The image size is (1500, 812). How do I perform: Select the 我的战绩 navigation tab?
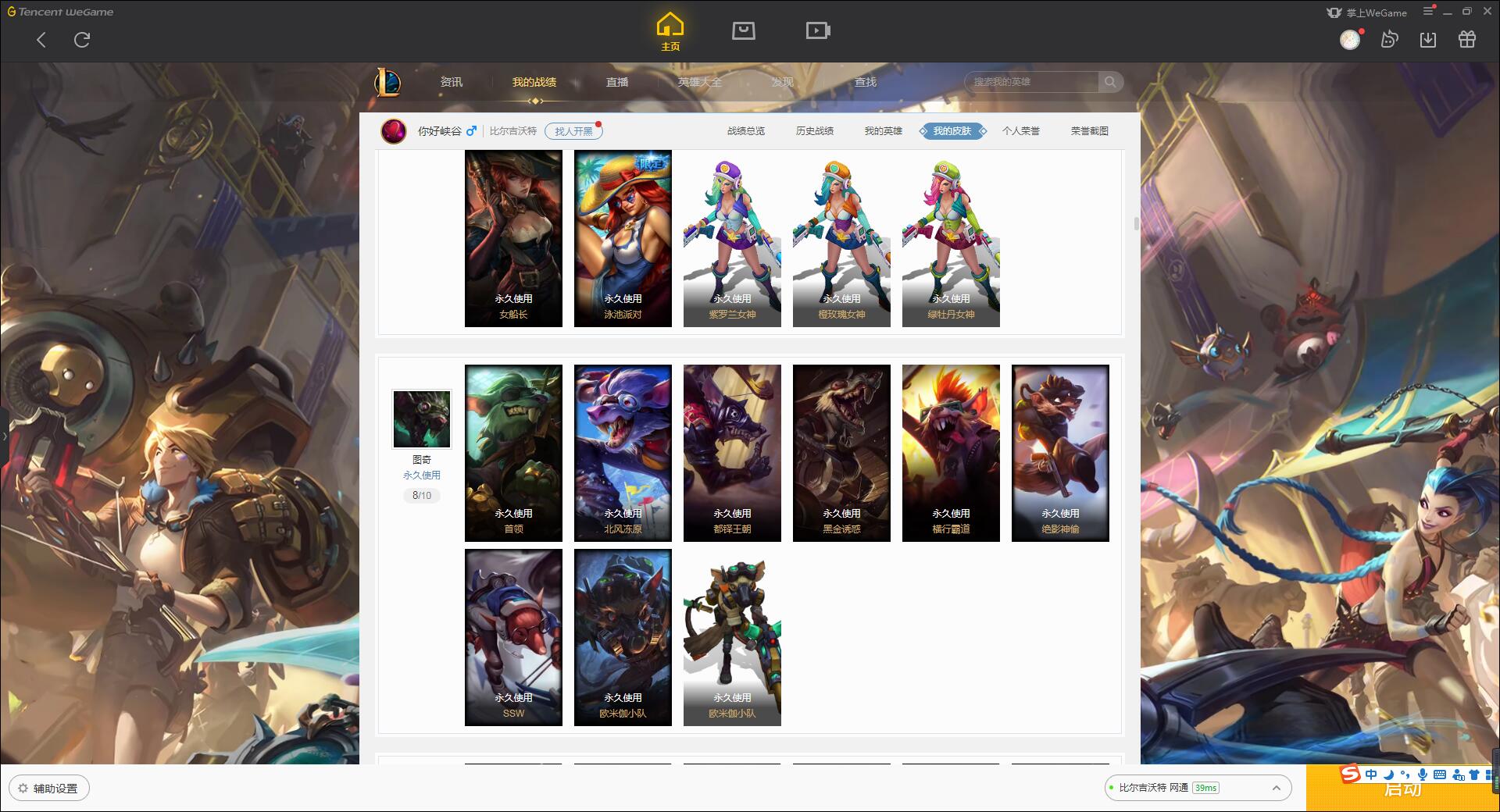pyautogui.click(x=534, y=82)
